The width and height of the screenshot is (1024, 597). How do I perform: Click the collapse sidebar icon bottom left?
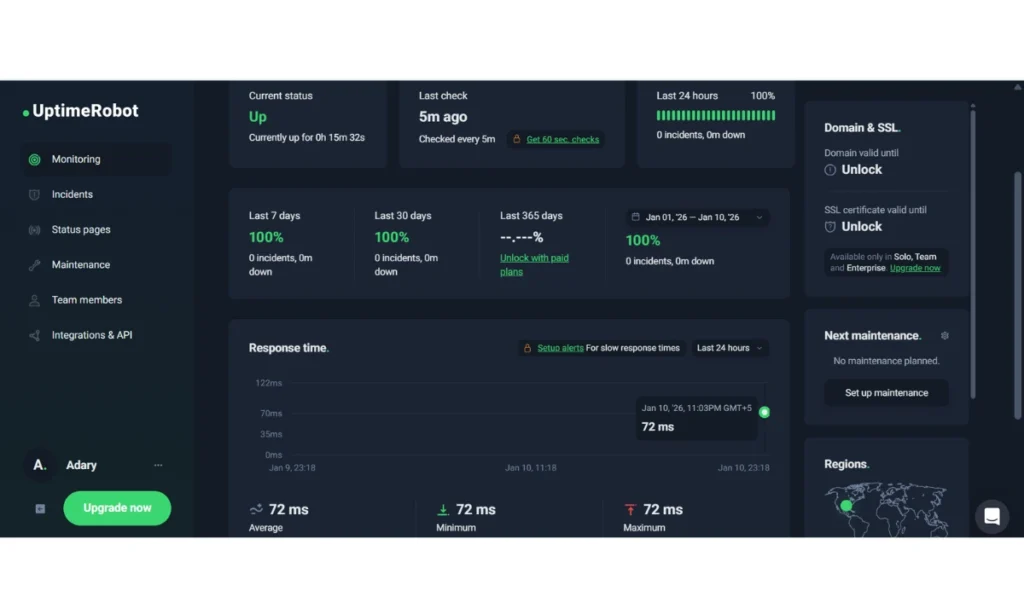(39, 508)
